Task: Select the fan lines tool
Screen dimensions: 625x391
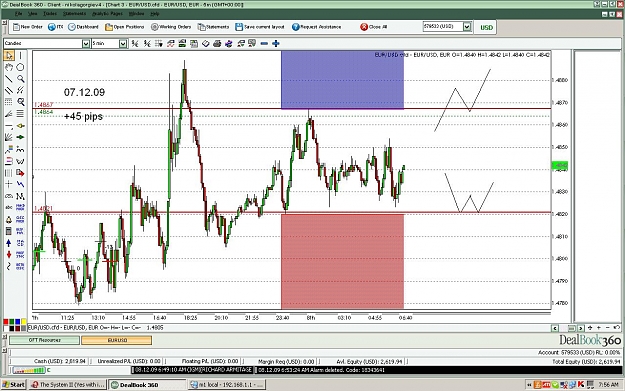Action: pyautogui.click(x=9, y=138)
